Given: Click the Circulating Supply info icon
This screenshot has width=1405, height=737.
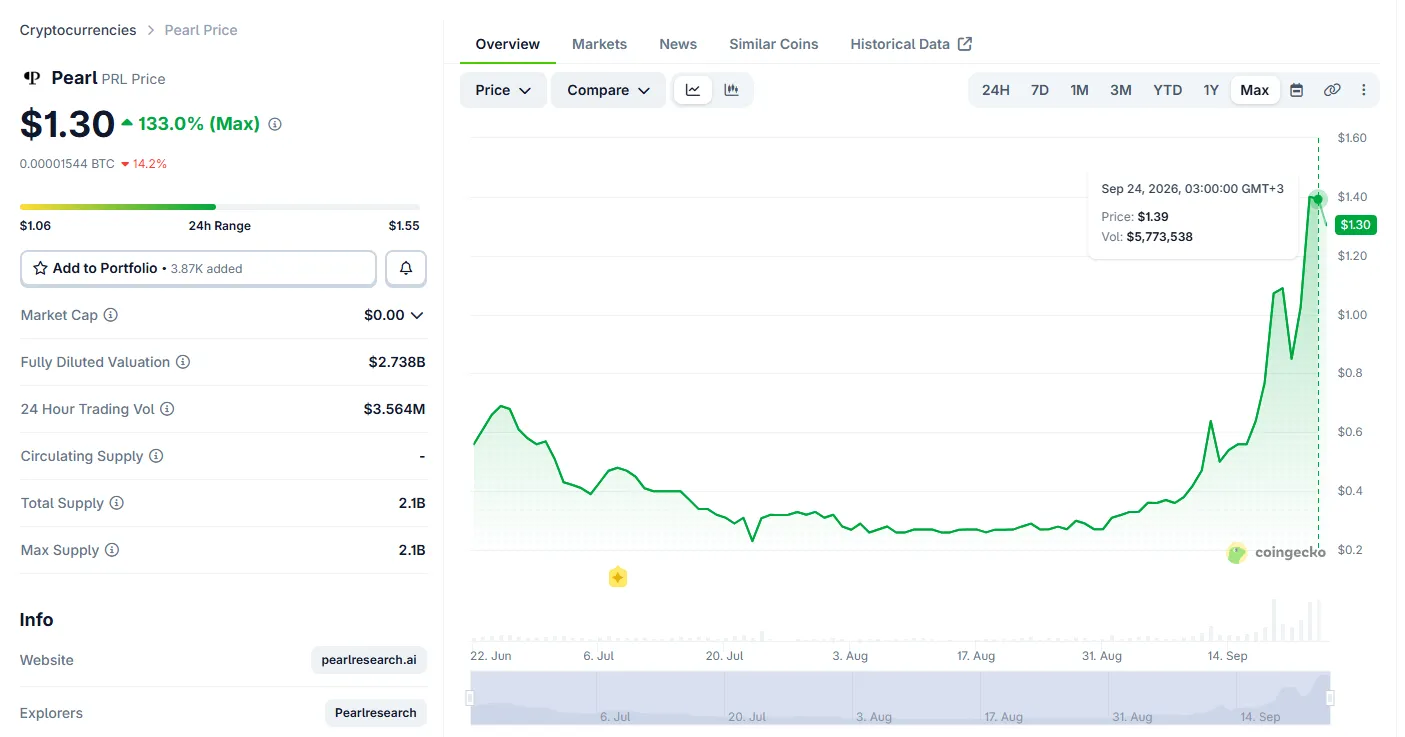Looking at the screenshot, I should click(156, 456).
